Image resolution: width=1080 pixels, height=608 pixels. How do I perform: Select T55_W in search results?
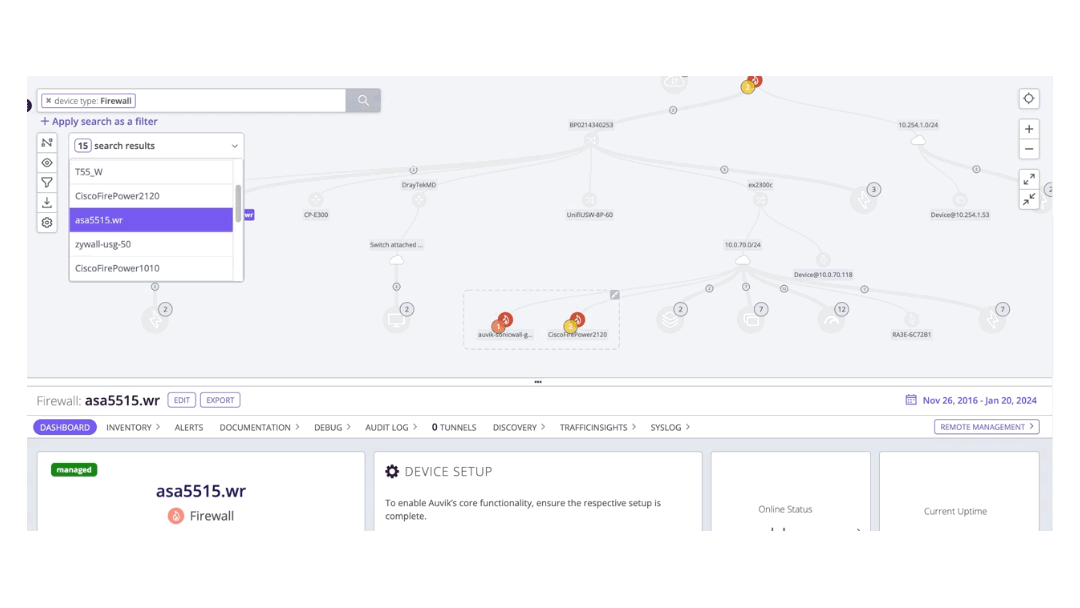pyautogui.click(x=151, y=172)
